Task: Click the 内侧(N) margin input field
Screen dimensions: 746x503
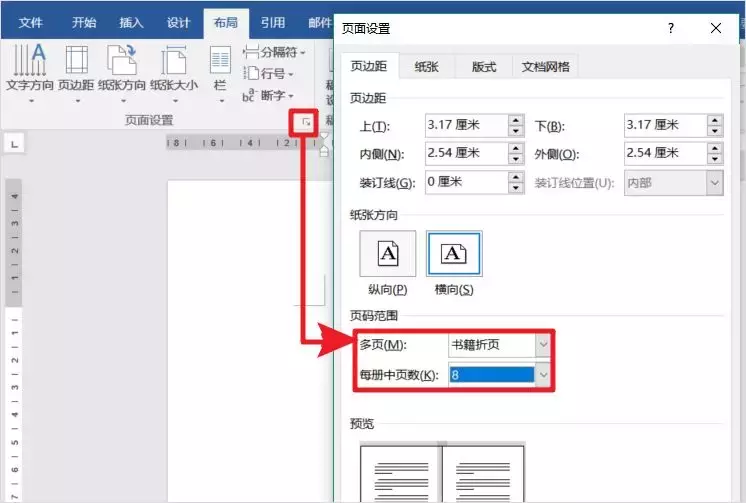Action: tap(466, 154)
